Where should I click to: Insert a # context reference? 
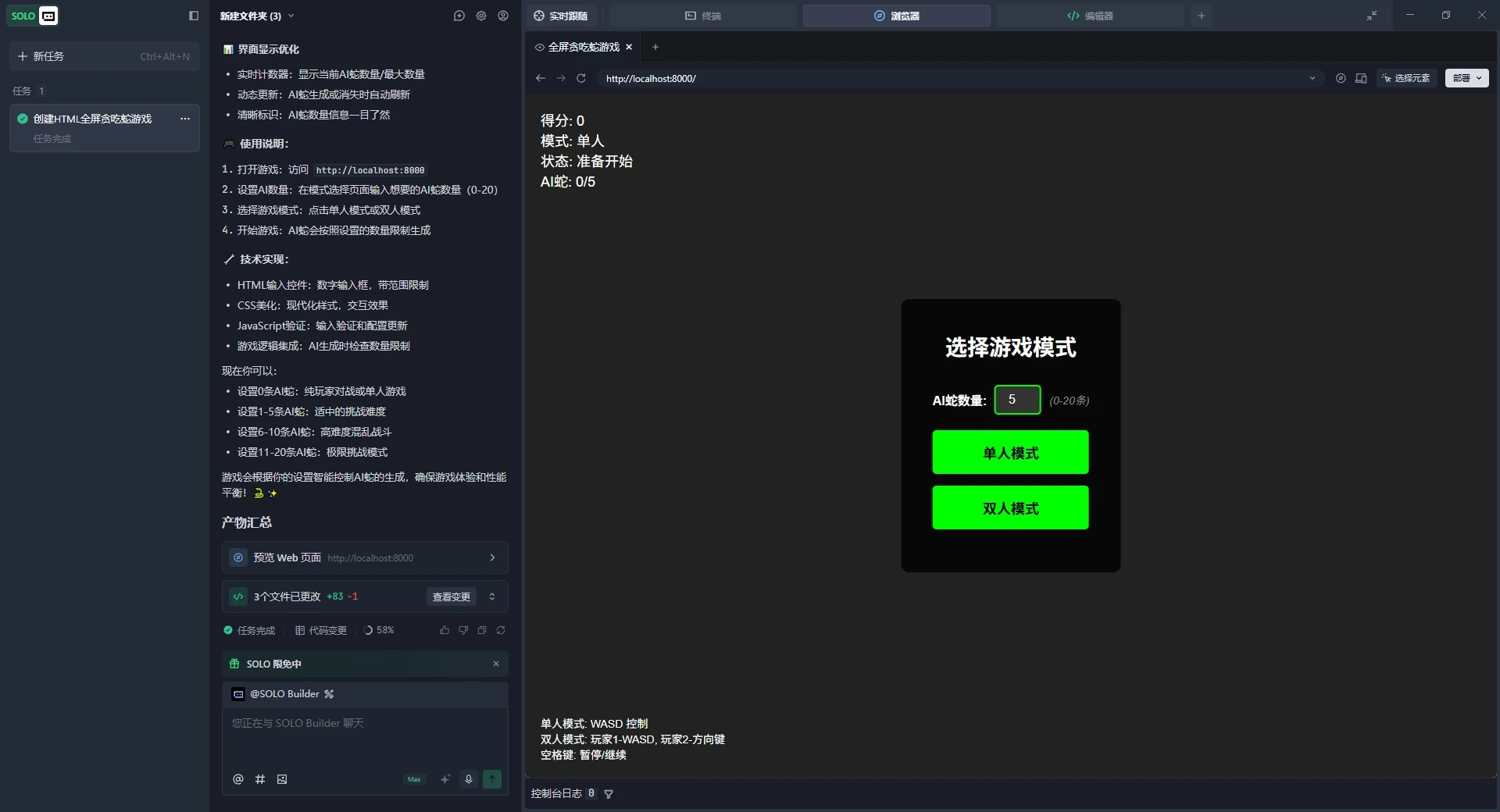[260, 779]
